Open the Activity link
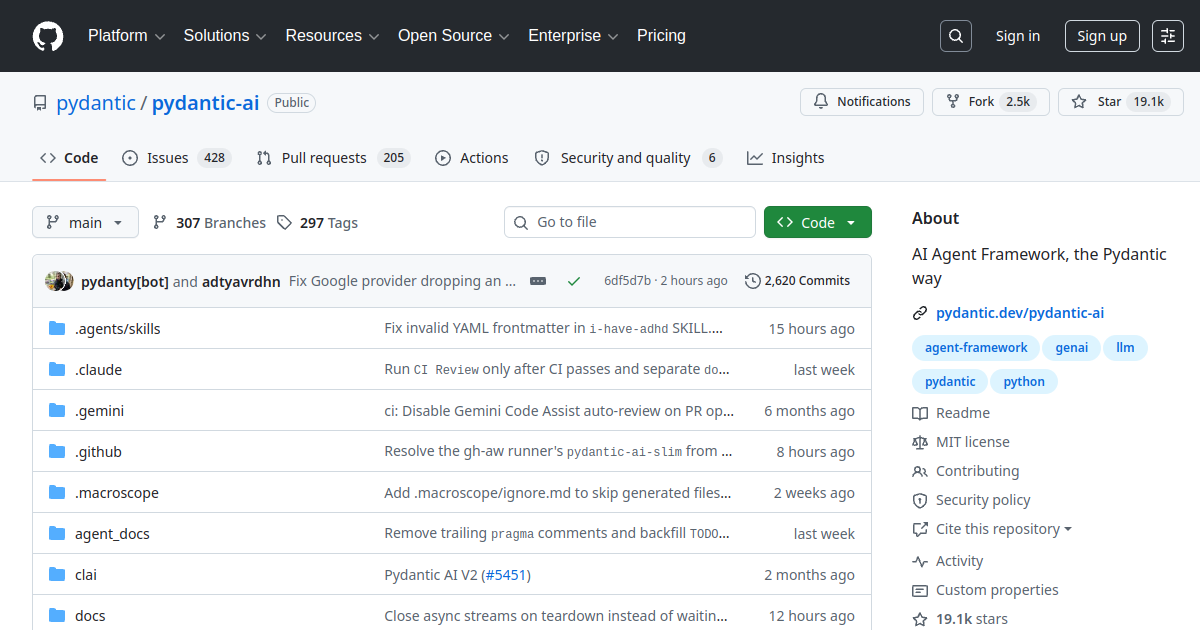This screenshot has height=630, width=1200. 948,561
